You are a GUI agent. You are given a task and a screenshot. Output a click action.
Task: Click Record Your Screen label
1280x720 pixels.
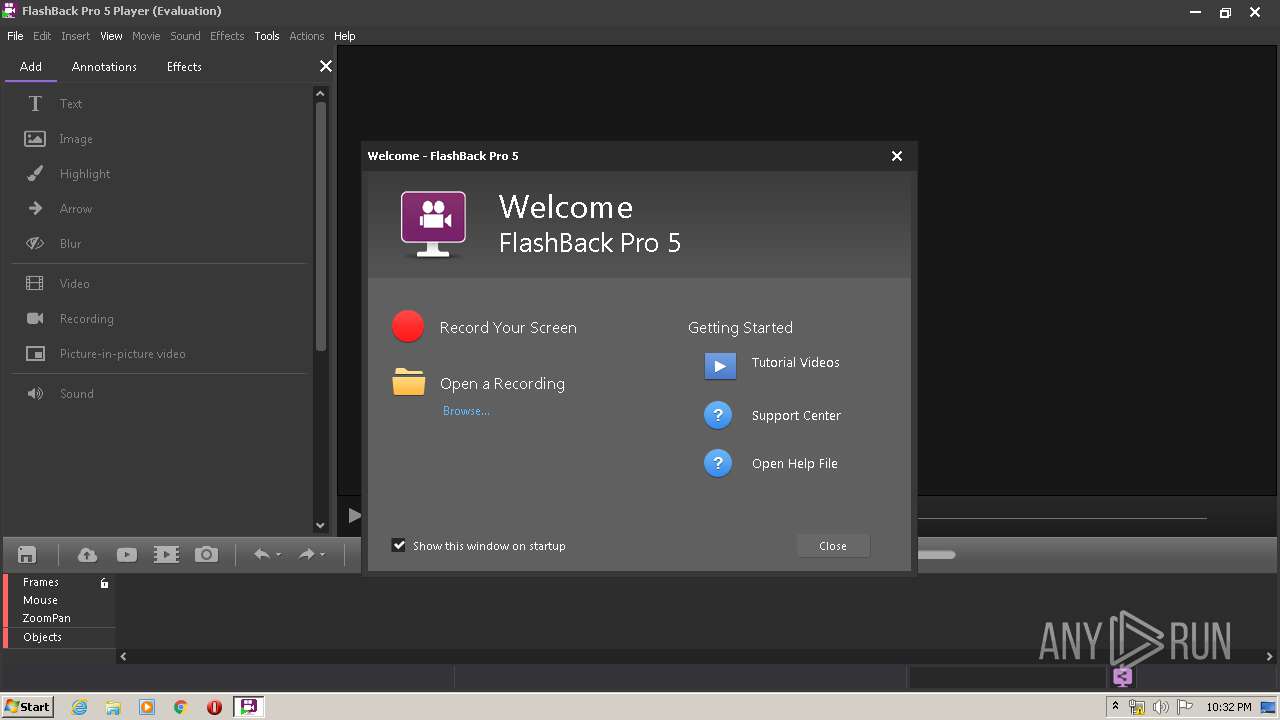pyautogui.click(x=508, y=328)
